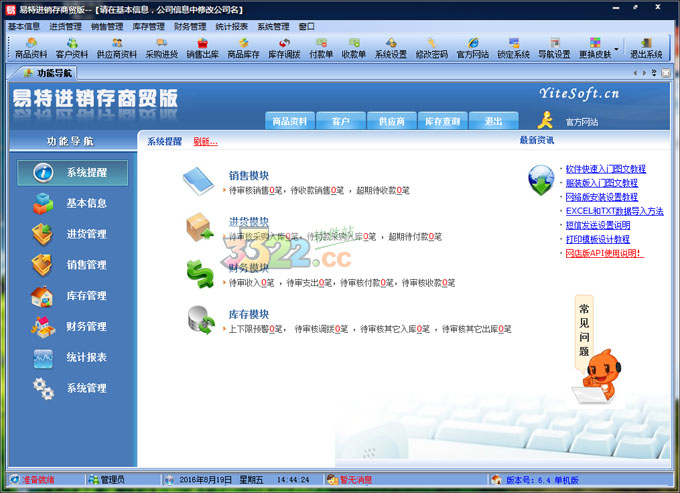Open EXCEL和TXT数据导入方法 link
The height and width of the screenshot is (493, 680).
coord(615,211)
